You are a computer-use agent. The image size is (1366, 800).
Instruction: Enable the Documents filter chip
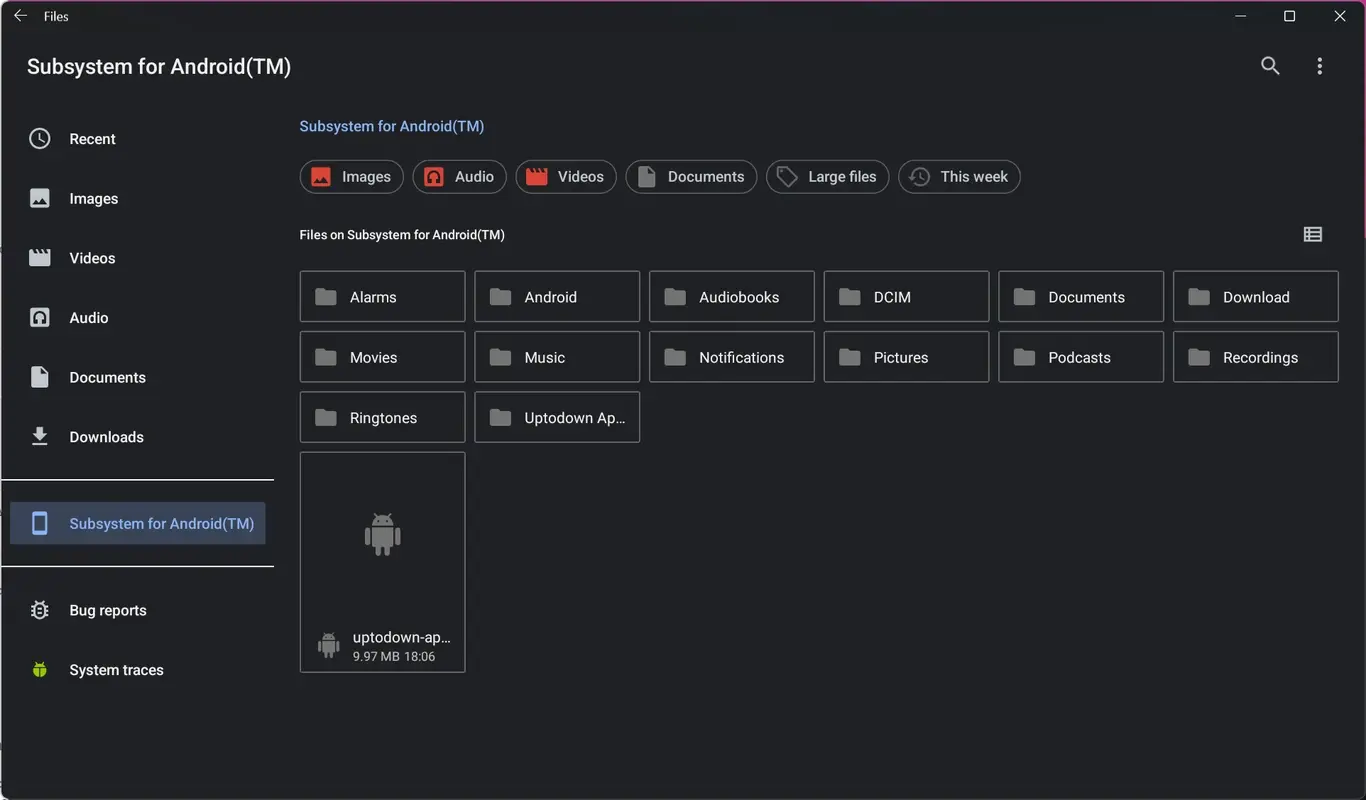[691, 176]
